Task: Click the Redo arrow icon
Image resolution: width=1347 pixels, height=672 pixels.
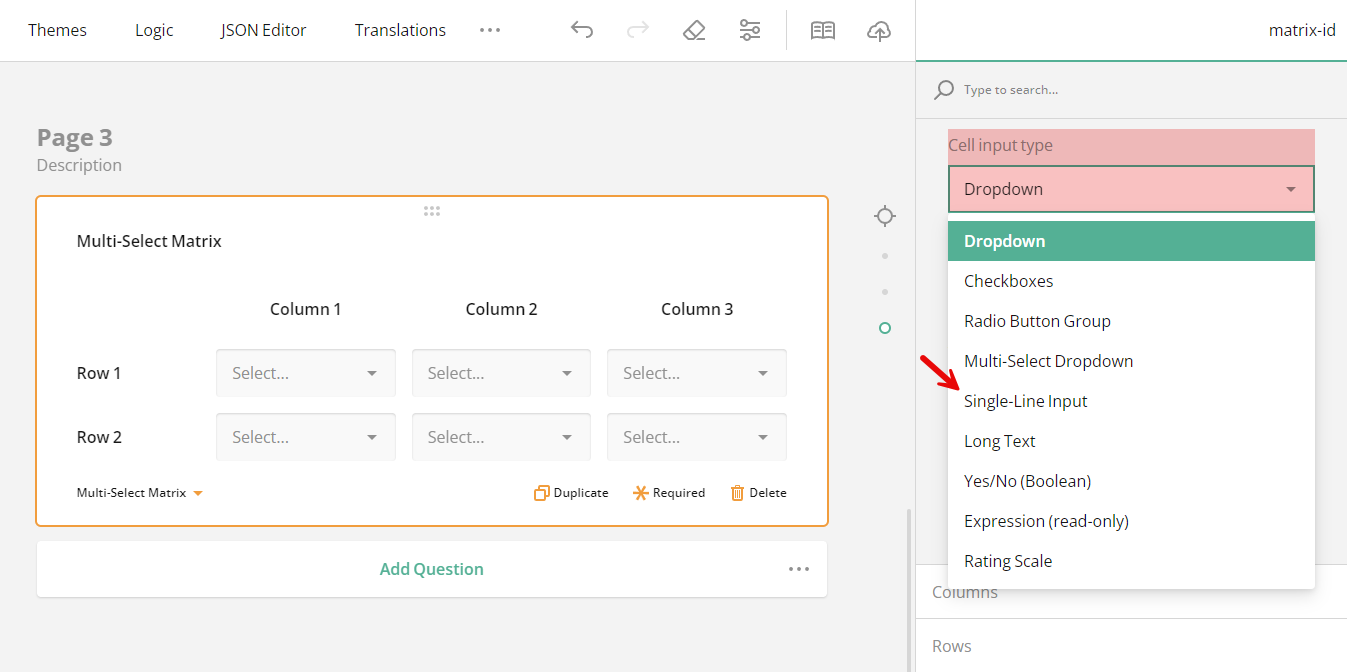Action: [x=638, y=30]
